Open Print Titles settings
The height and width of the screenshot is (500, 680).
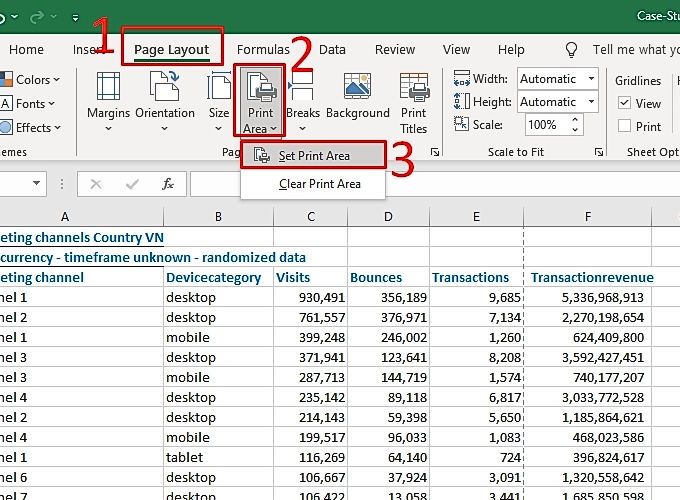[413, 103]
